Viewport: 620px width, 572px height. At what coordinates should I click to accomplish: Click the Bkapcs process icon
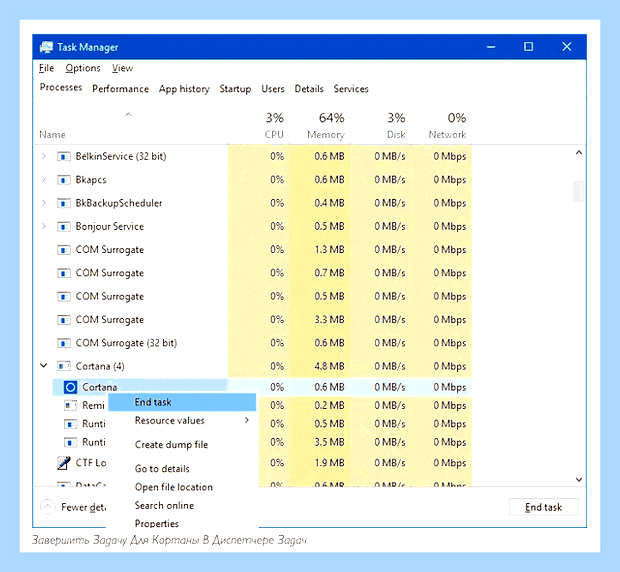64,180
